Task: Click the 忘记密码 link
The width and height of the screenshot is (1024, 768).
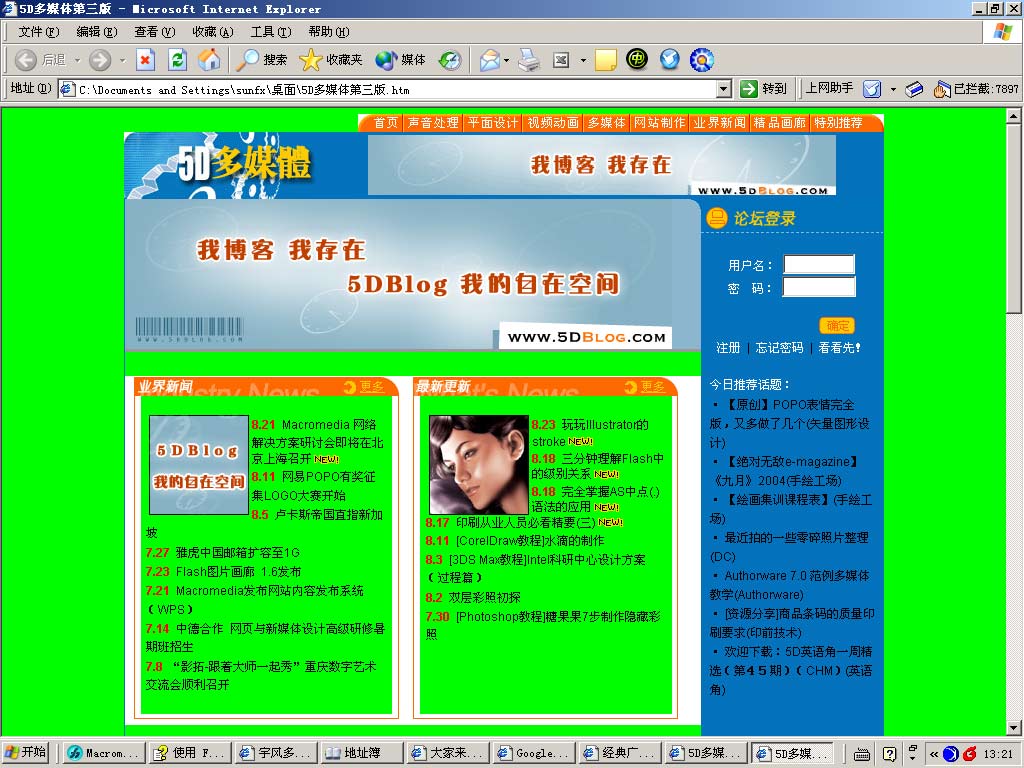Action: coord(780,347)
